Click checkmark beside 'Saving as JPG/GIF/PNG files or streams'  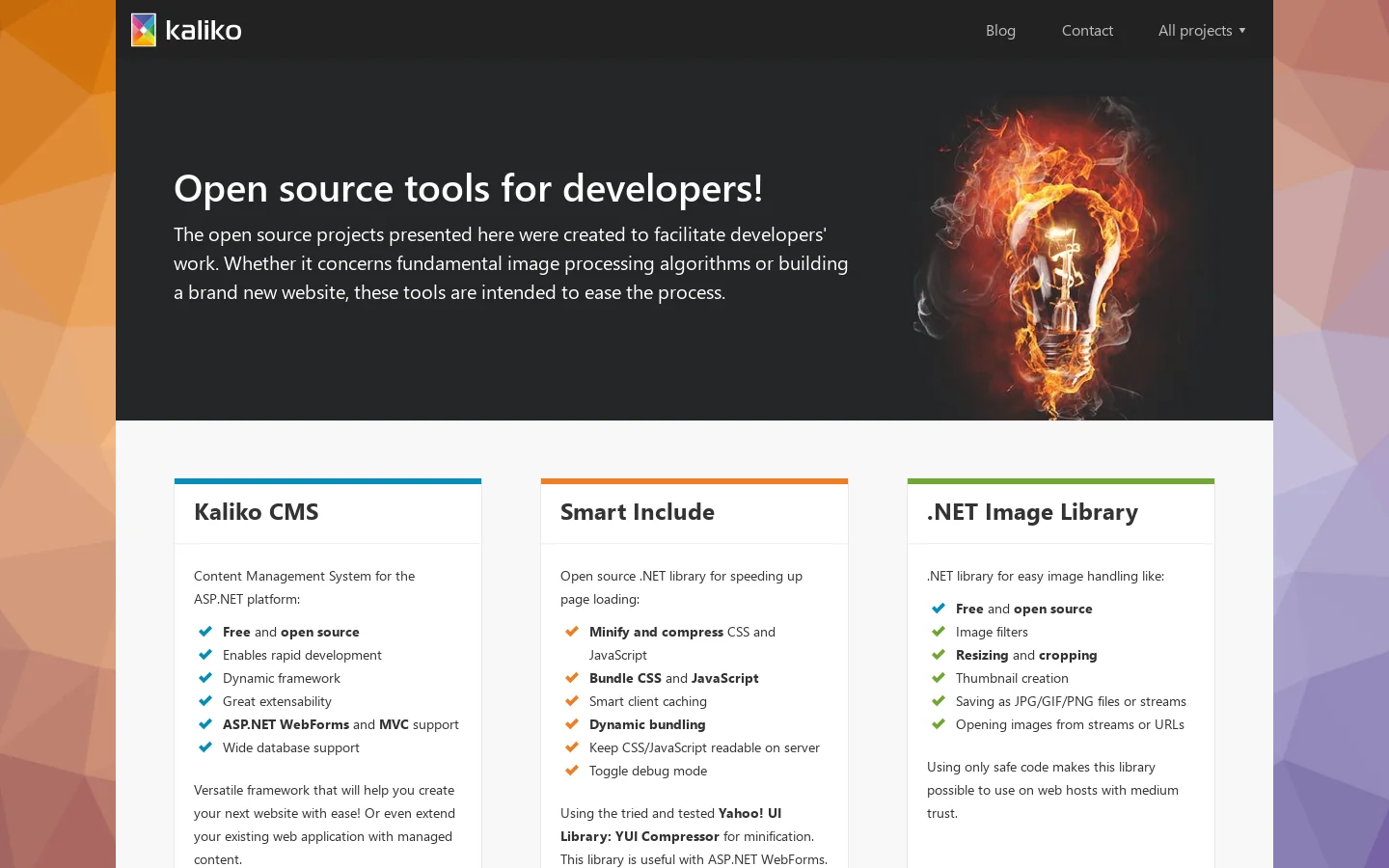point(938,701)
